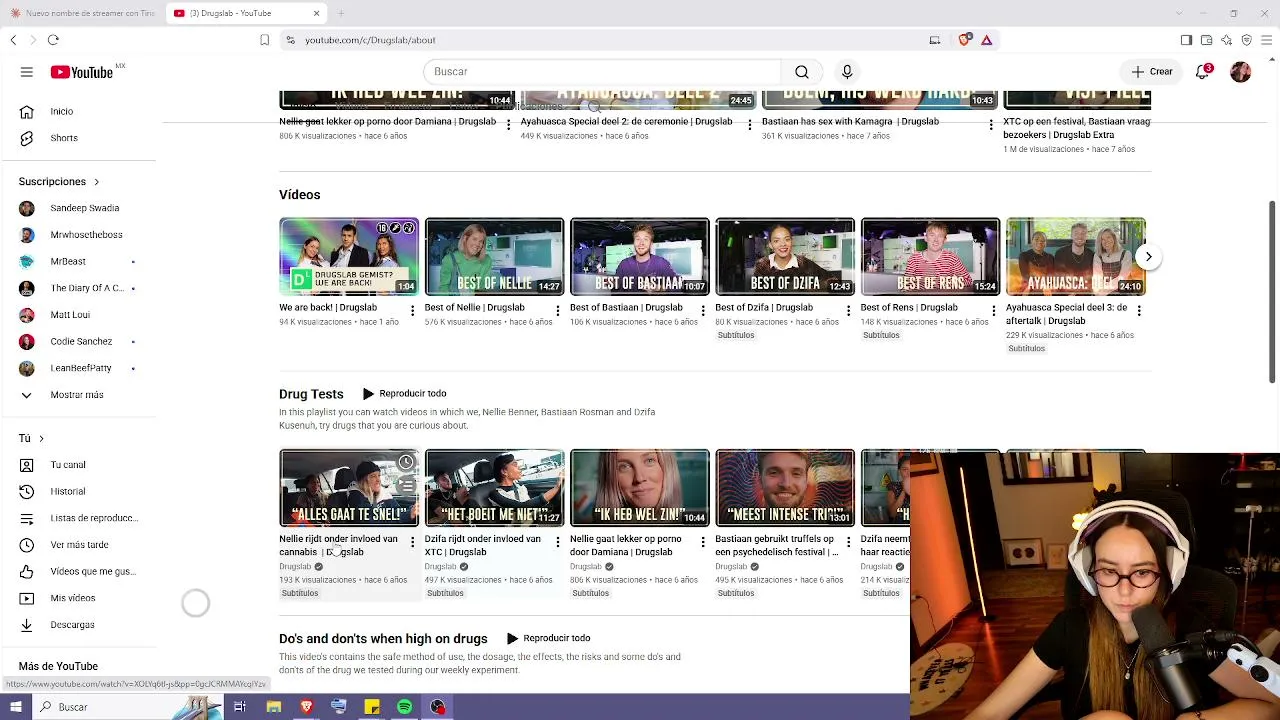Click the page vertical scrollbar thumb

point(1272,291)
